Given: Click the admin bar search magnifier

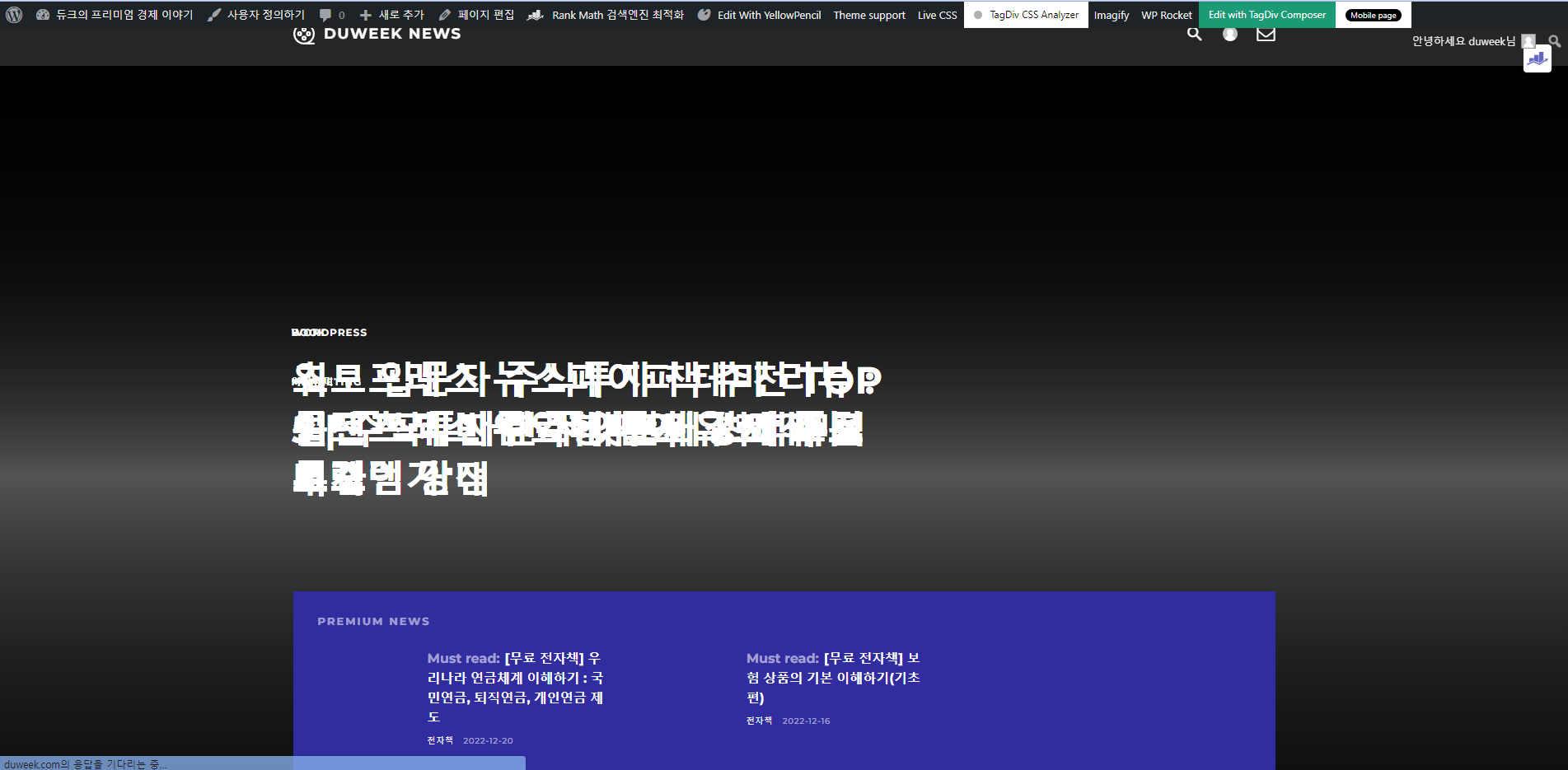Looking at the screenshot, I should [x=1554, y=41].
